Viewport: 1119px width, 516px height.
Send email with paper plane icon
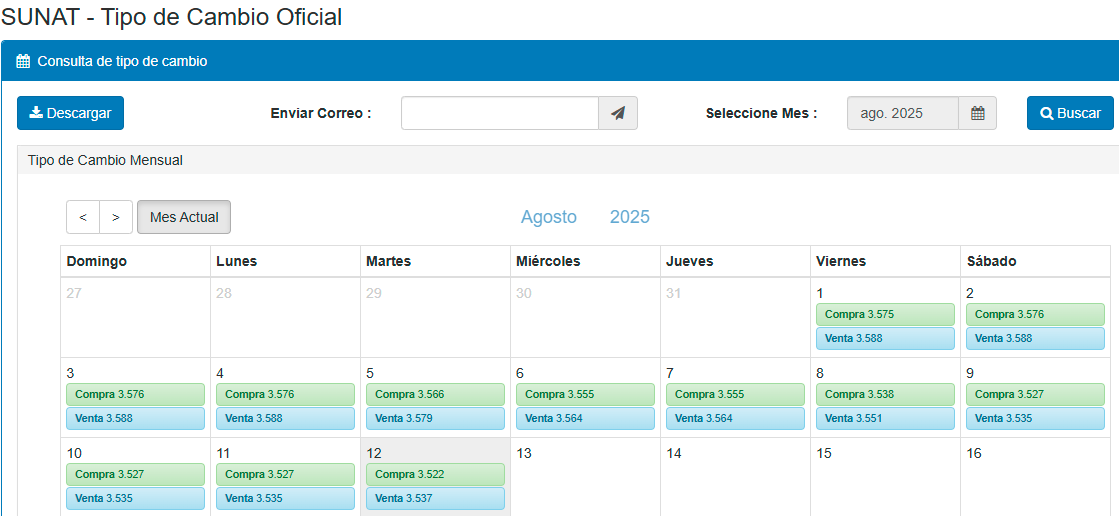[x=618, y=113]
